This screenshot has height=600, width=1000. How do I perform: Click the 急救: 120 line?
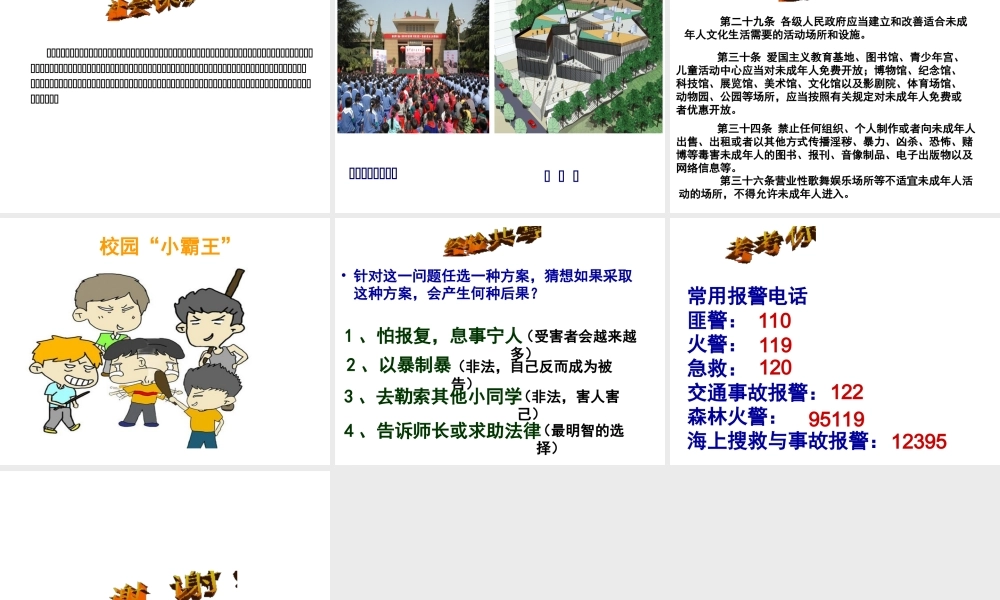click(x=740, y=368)
